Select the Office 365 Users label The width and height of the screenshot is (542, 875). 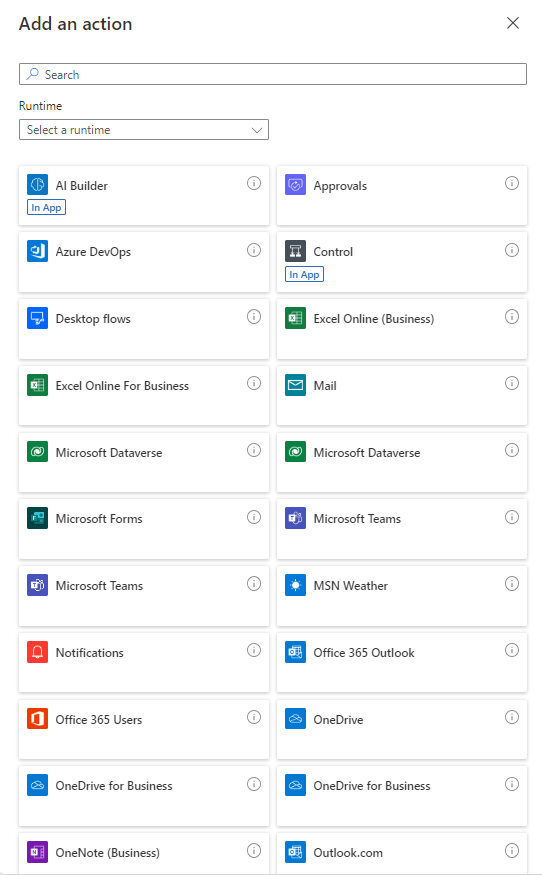[99, 720]
